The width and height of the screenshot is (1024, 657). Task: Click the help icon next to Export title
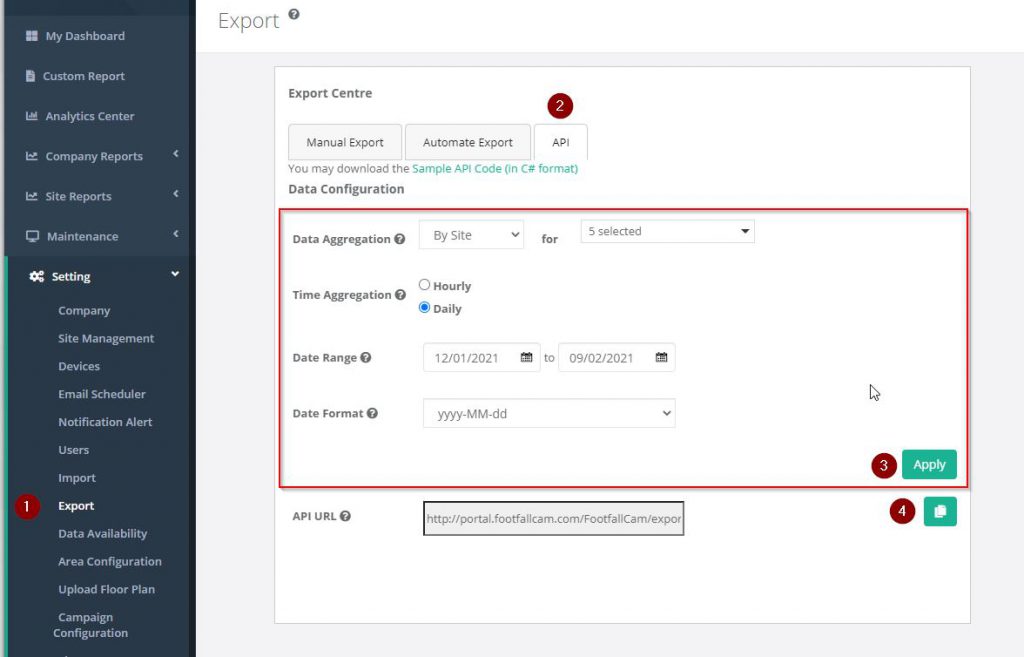[293, 15]
